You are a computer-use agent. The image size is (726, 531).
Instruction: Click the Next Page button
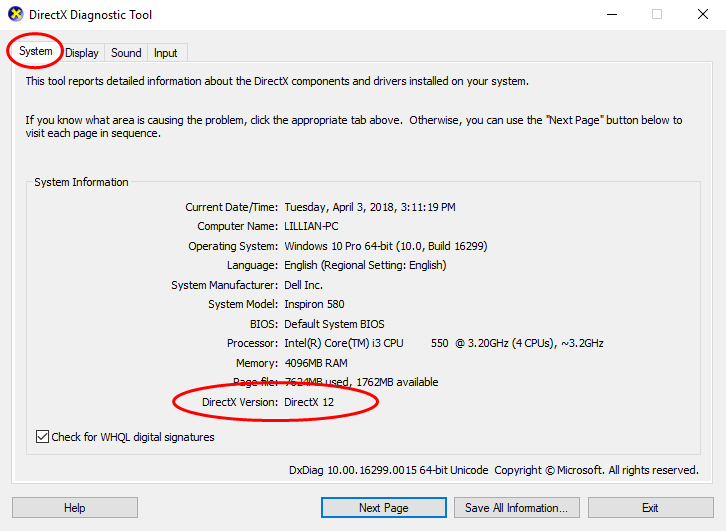coord(383,508)
